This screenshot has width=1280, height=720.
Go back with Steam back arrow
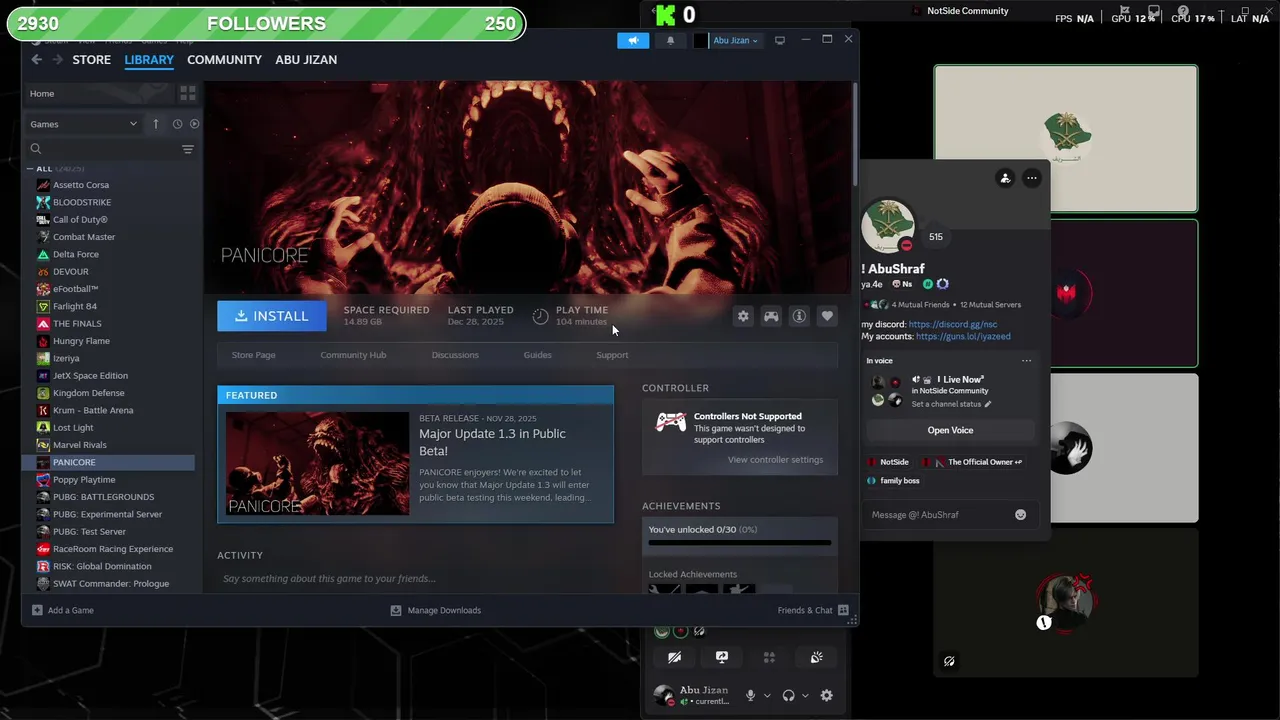point(36,60)
